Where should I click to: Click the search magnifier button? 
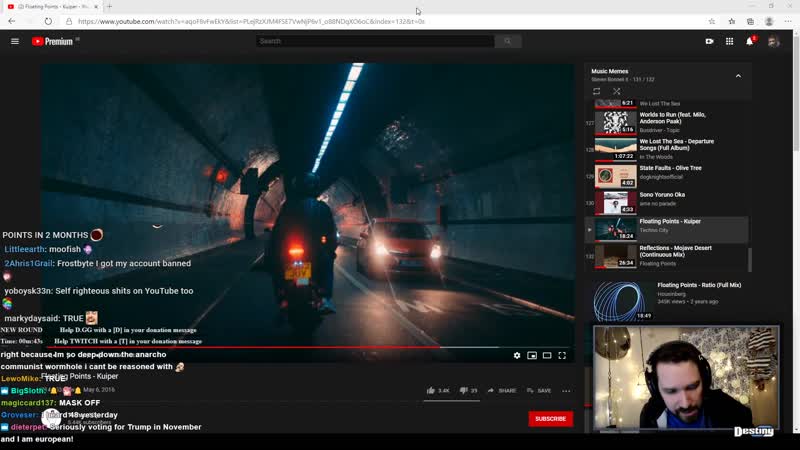(x=508, y=41)
